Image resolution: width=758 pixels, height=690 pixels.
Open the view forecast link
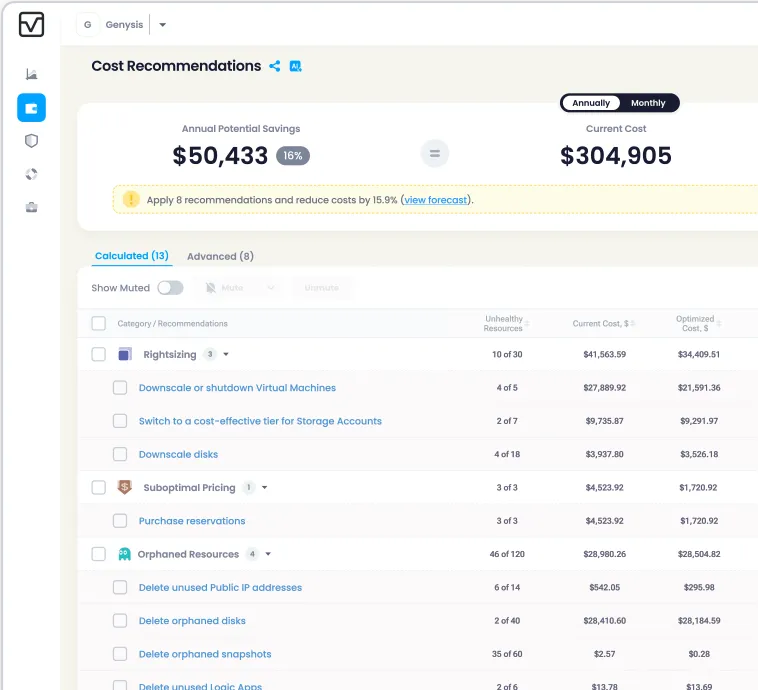435,200
